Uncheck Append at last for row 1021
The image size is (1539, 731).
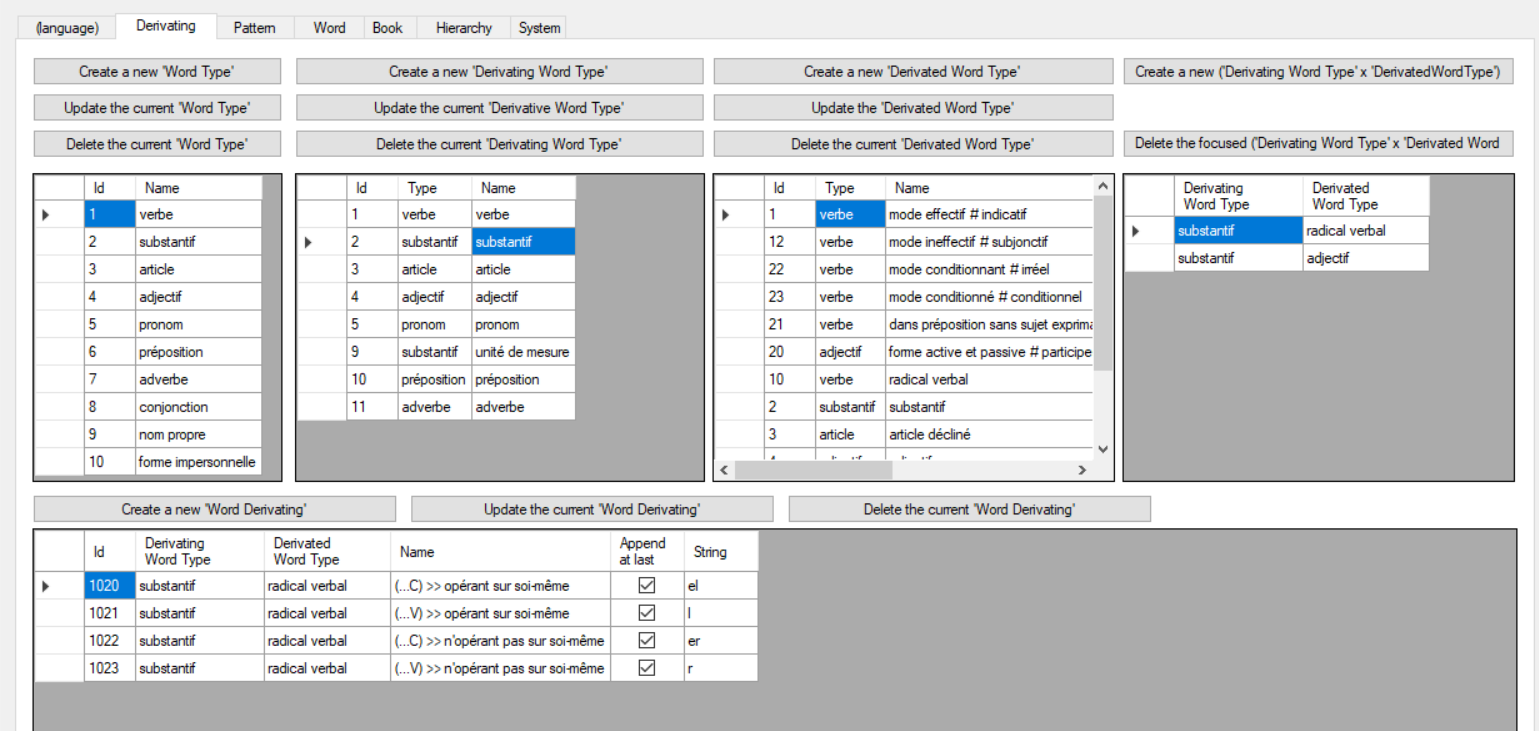646,613
